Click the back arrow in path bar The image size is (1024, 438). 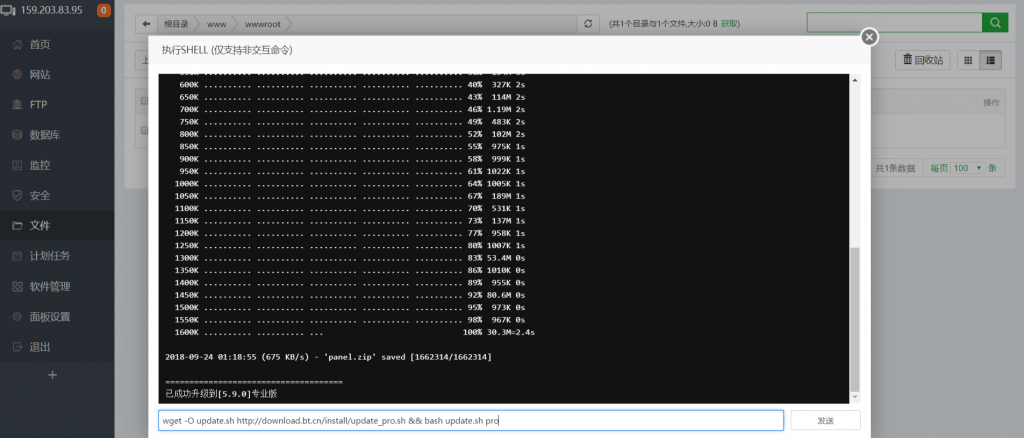147,22
